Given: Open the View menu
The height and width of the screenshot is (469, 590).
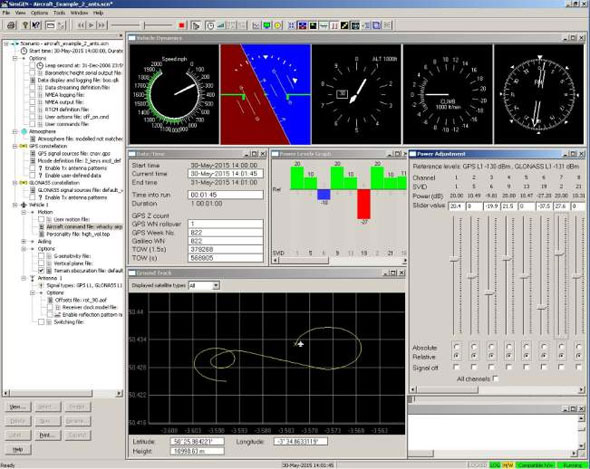Looking at the screenshot, I should pos(20,13).
